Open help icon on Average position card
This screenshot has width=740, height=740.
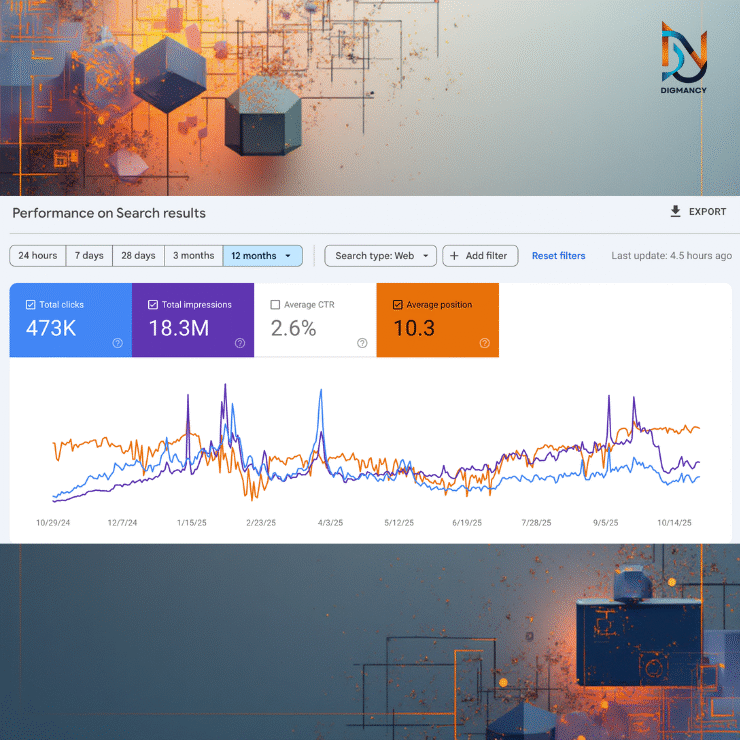pyautogui.click(x=484, y=343)
